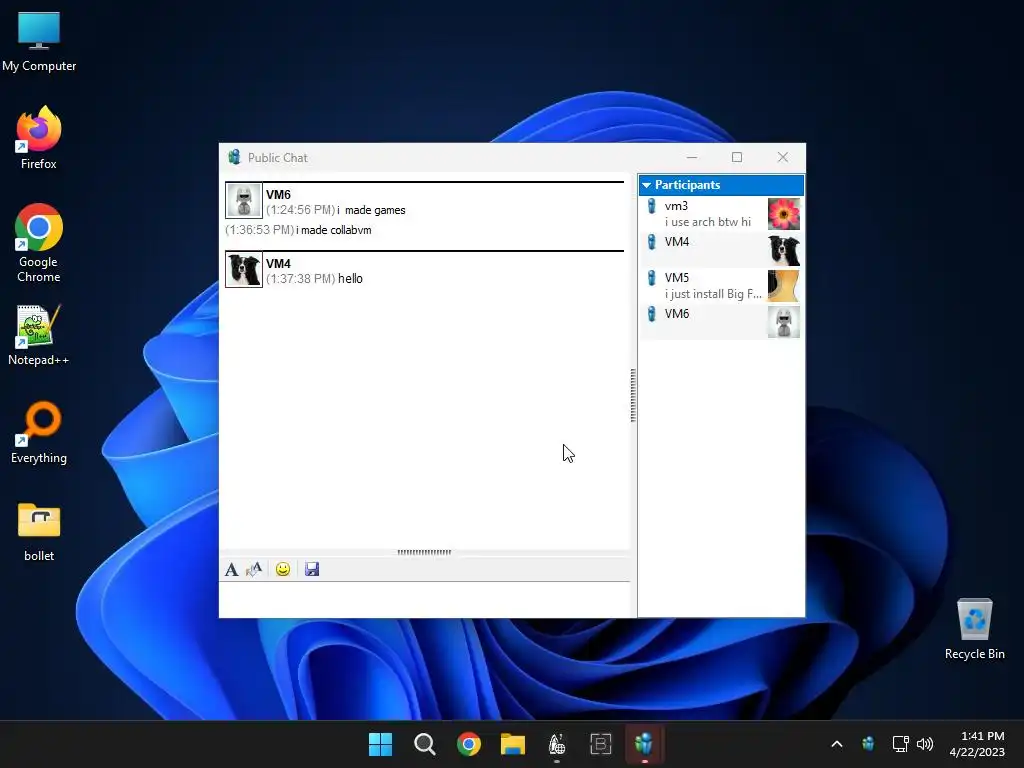Select the Notepad++ desktop shortcut
This screenshot has width=1024, height=768.
39,335
